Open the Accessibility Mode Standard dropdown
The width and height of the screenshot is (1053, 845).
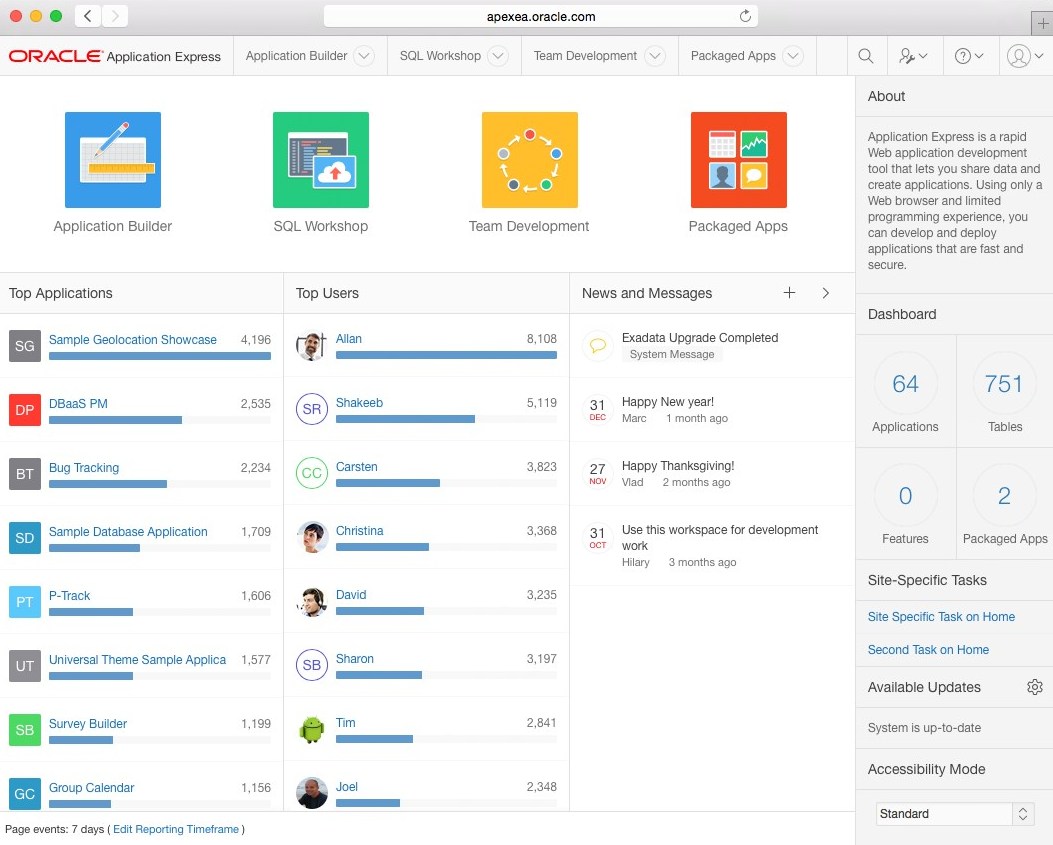[955, 814]
